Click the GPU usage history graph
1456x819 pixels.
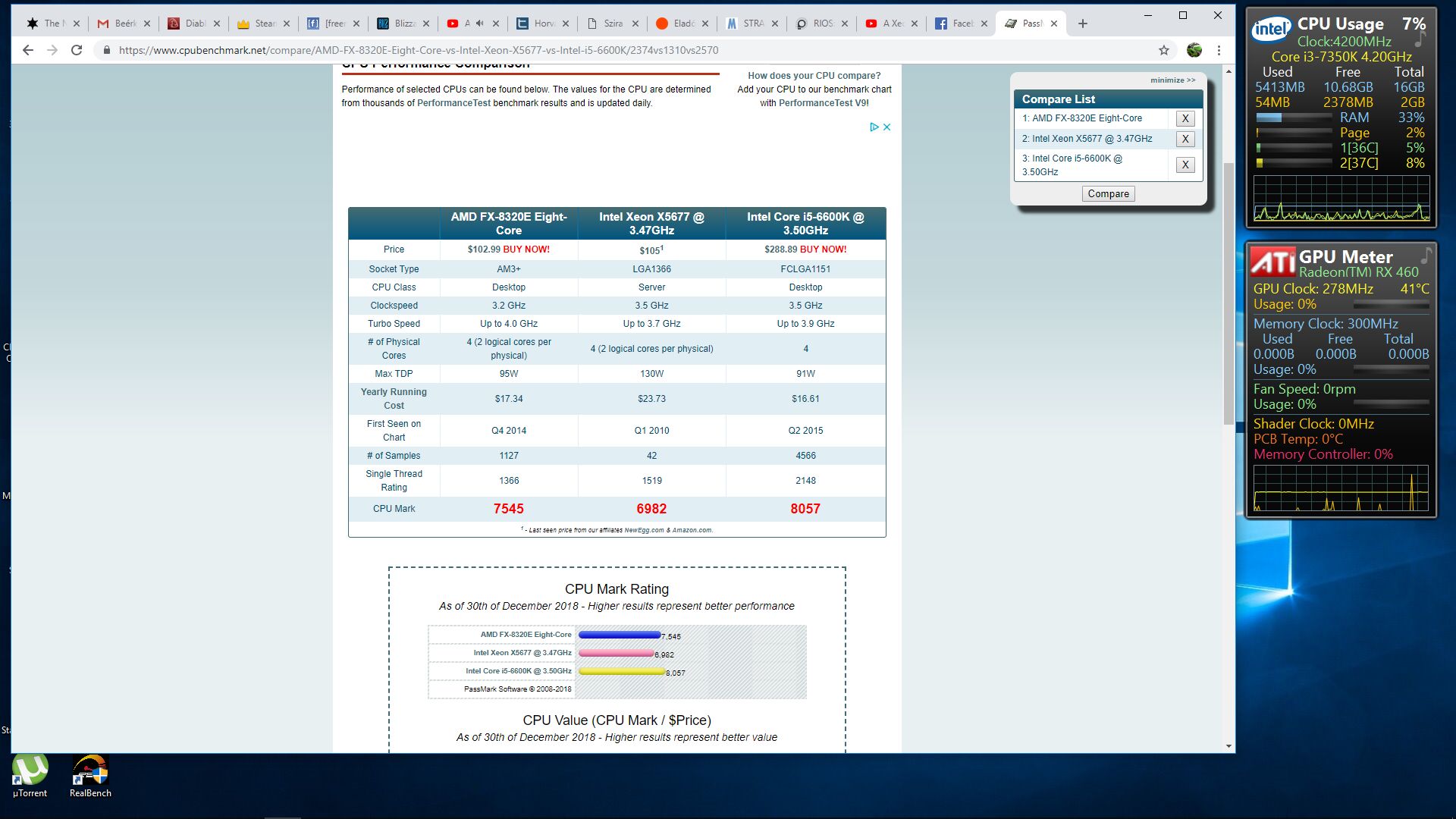pos(1341,488)
